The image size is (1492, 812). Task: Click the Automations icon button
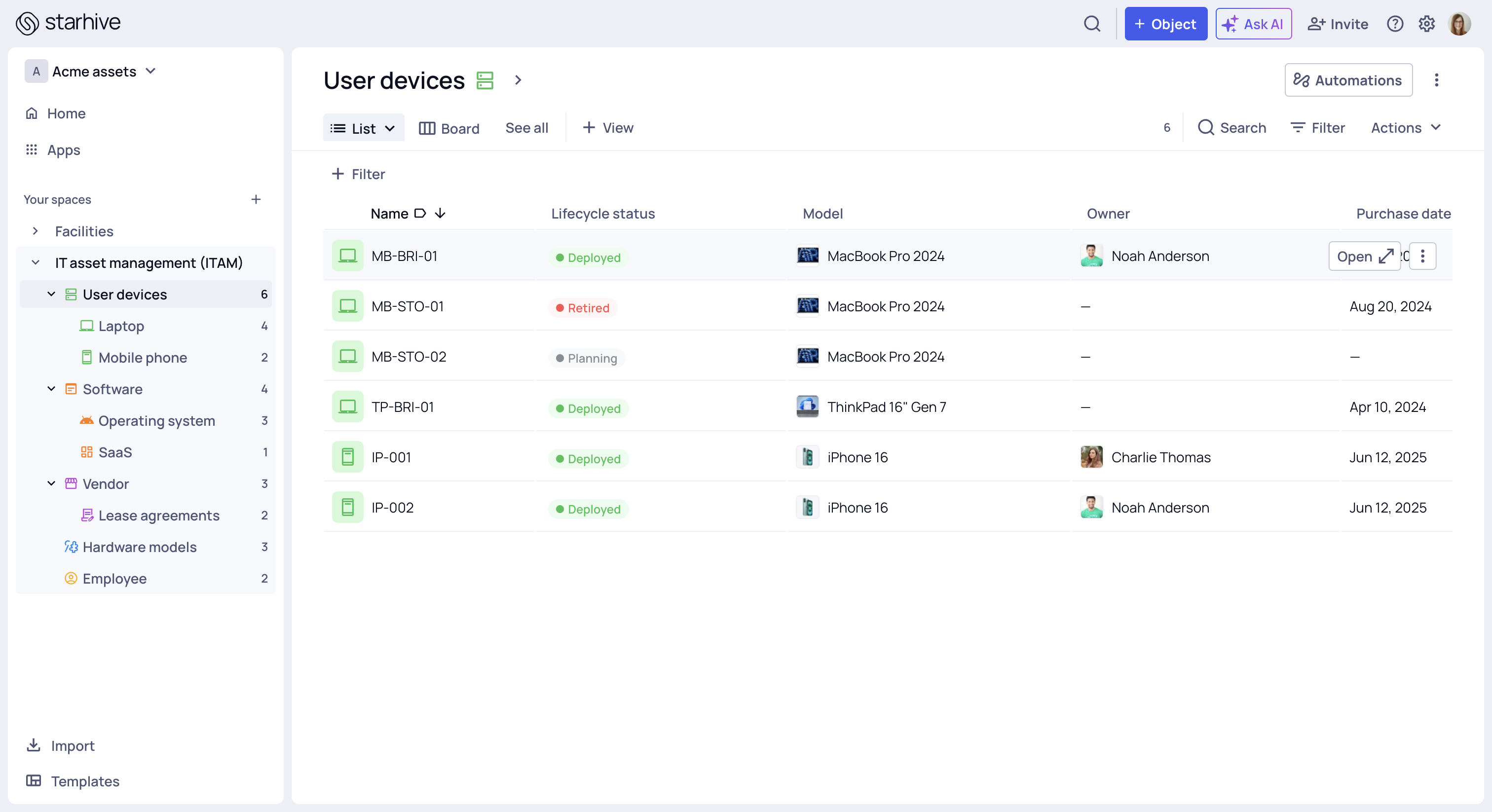coord(1303,80)
